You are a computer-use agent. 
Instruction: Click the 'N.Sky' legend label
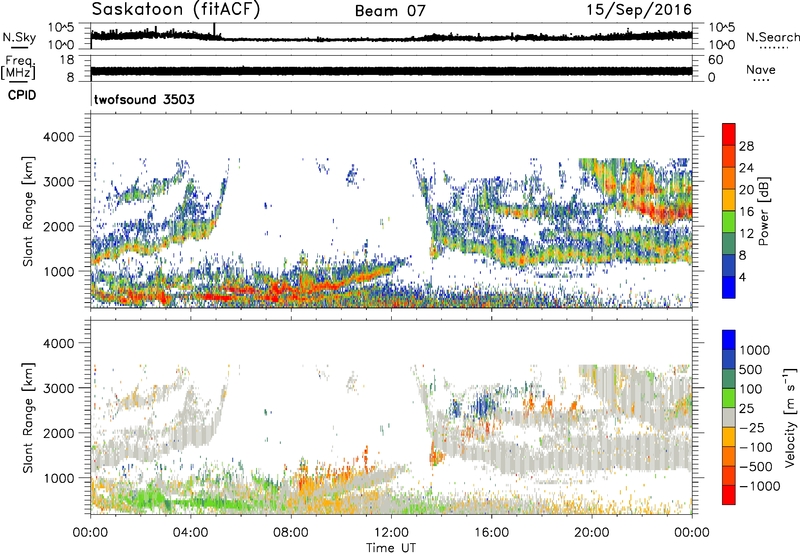(x=19, y=38)
